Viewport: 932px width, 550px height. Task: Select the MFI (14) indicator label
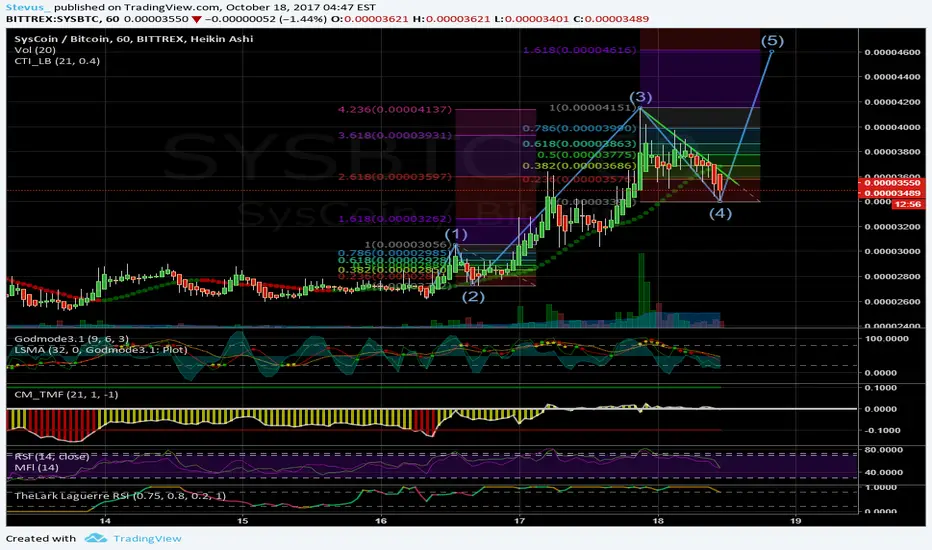click(37, 467)
